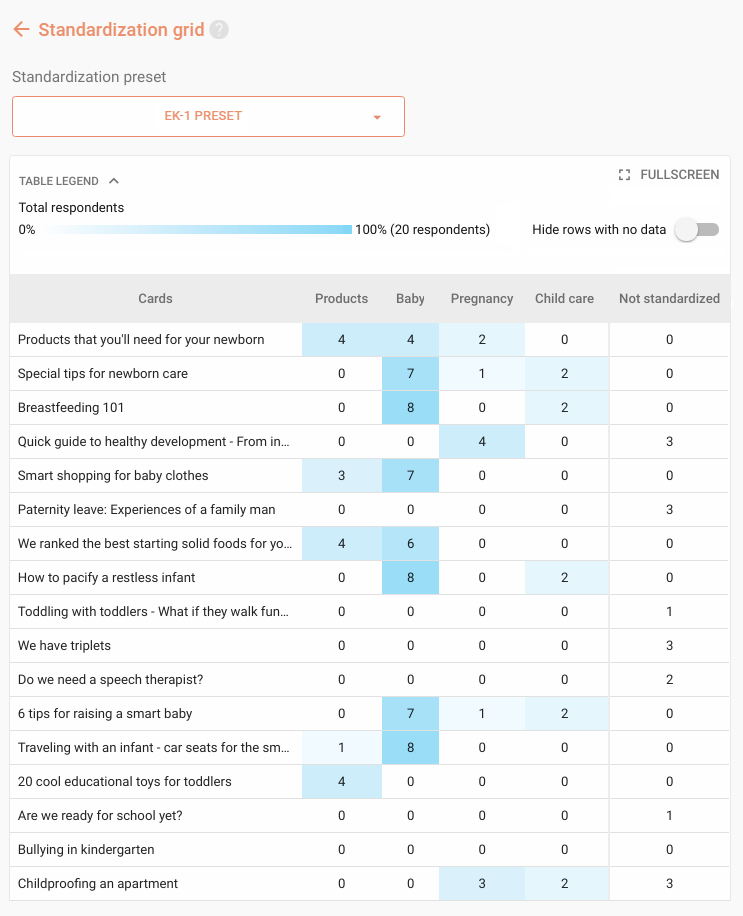Click the Pregnancy column header
The image size is (743, 916).
[x=482, y=299]
